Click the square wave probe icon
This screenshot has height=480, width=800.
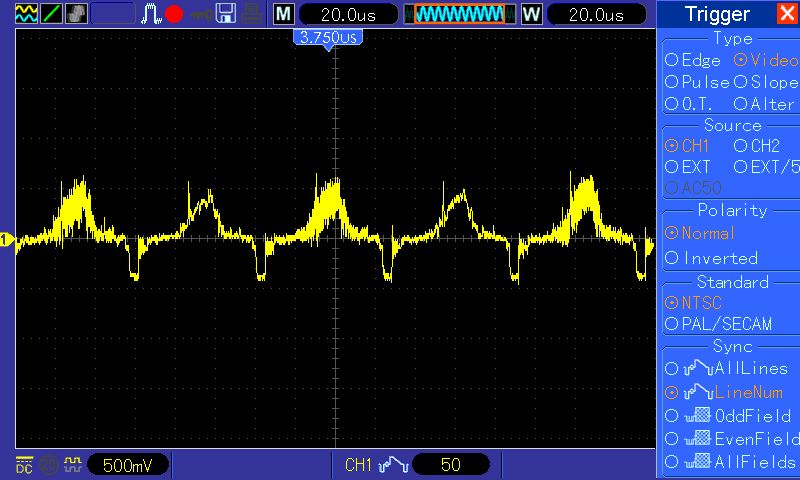click(72, 464)
